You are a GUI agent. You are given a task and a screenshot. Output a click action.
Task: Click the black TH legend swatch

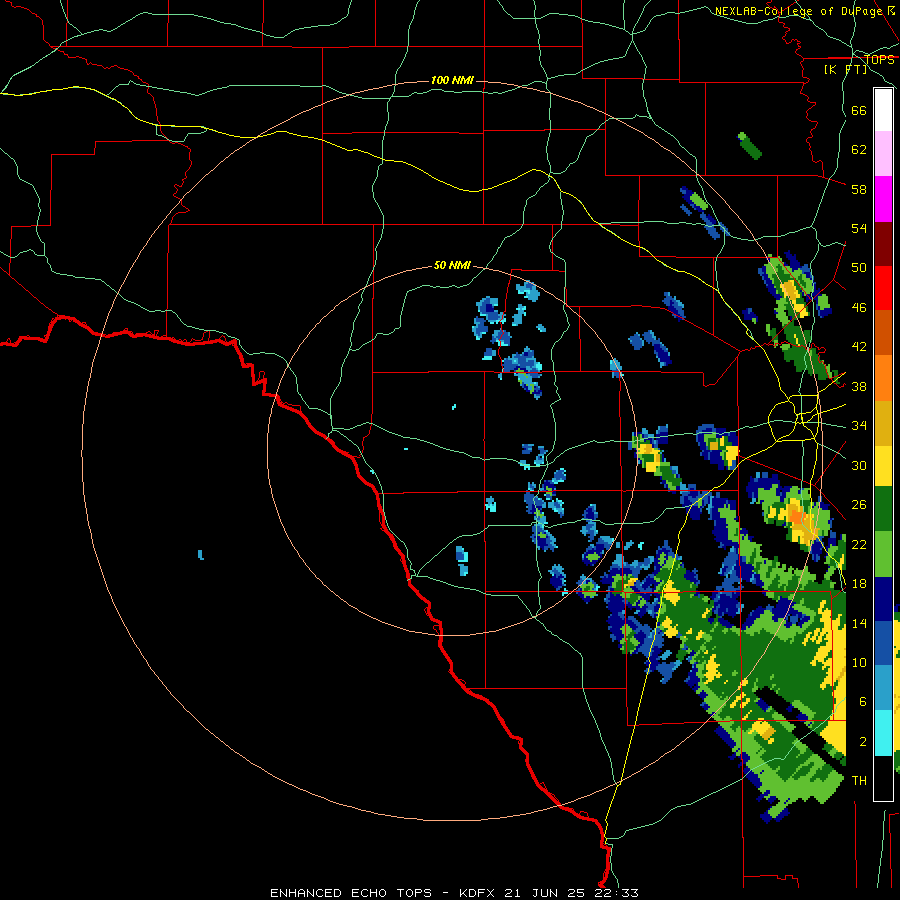point(883,778)
